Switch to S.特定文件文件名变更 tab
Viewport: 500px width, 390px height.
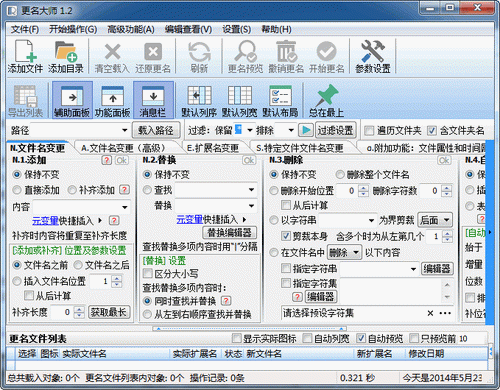click(x=300, y=148)
